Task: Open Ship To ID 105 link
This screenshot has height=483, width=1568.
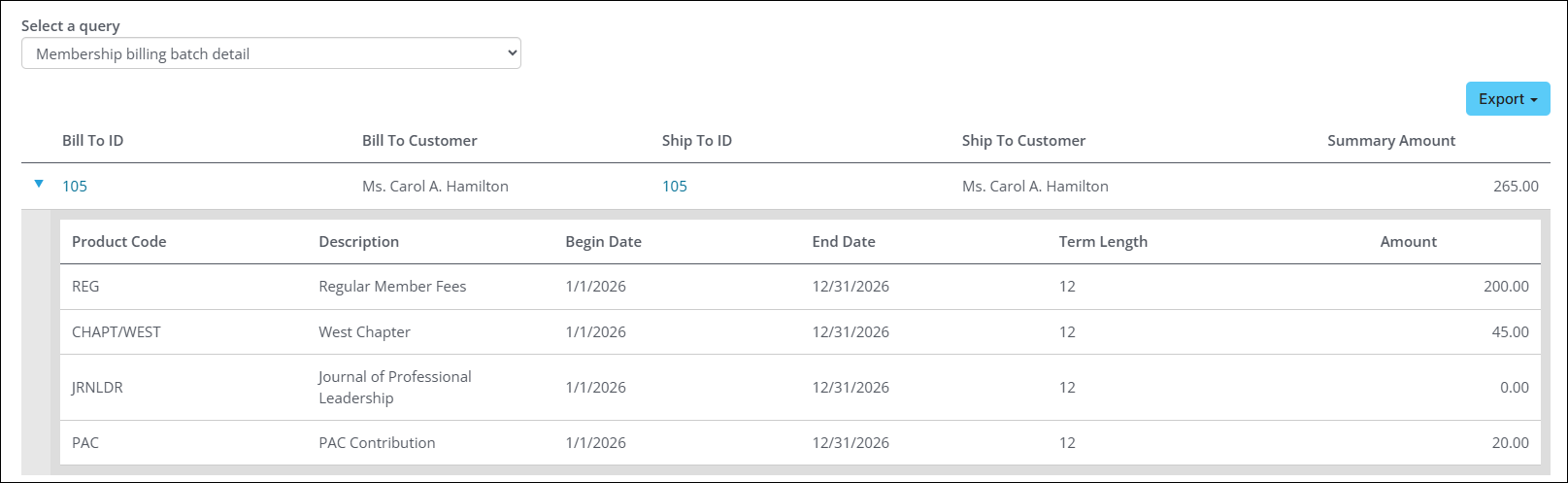Action: click(675, 187)
